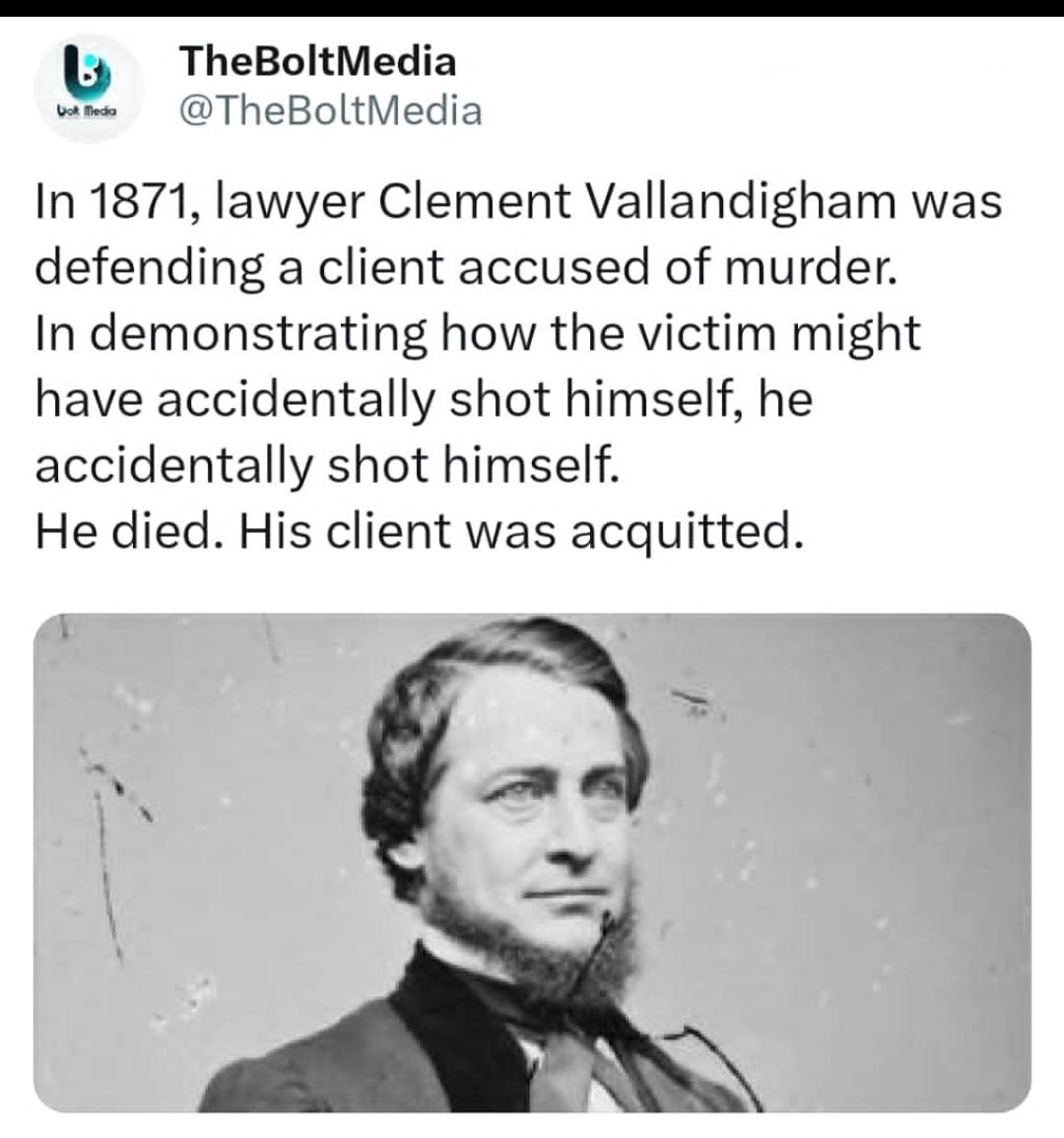
Task: Click the line starting 'In demonstrating how the victim'
Action: 478,334
